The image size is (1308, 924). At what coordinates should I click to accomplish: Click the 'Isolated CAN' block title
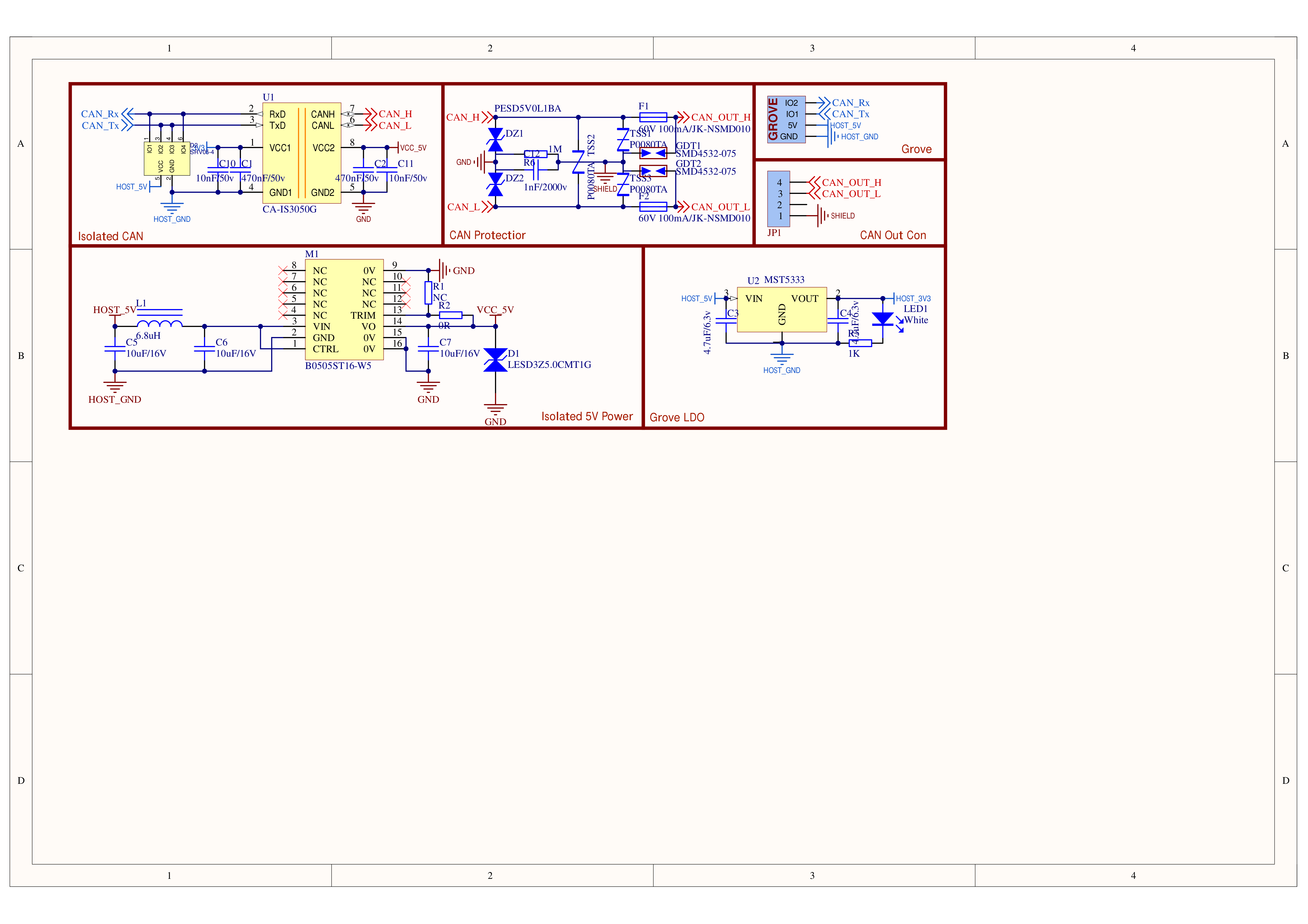pyautogui.click(x=110, y=236)
